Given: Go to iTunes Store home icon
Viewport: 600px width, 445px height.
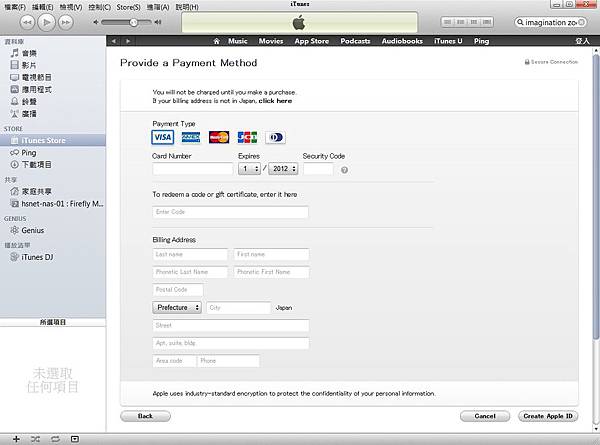Looking at the screenshot, I should [x=216, y=41].
